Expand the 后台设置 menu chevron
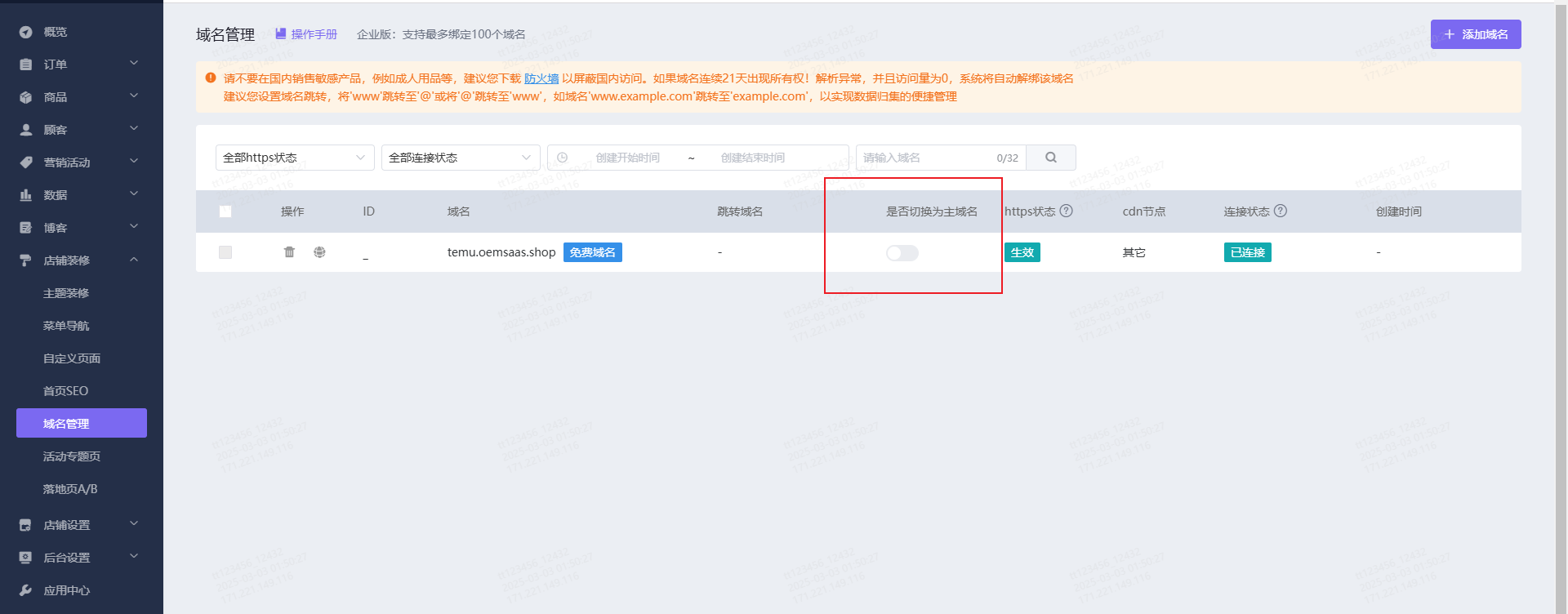This screenshot has height=614, width=1568. coord(134,557)
